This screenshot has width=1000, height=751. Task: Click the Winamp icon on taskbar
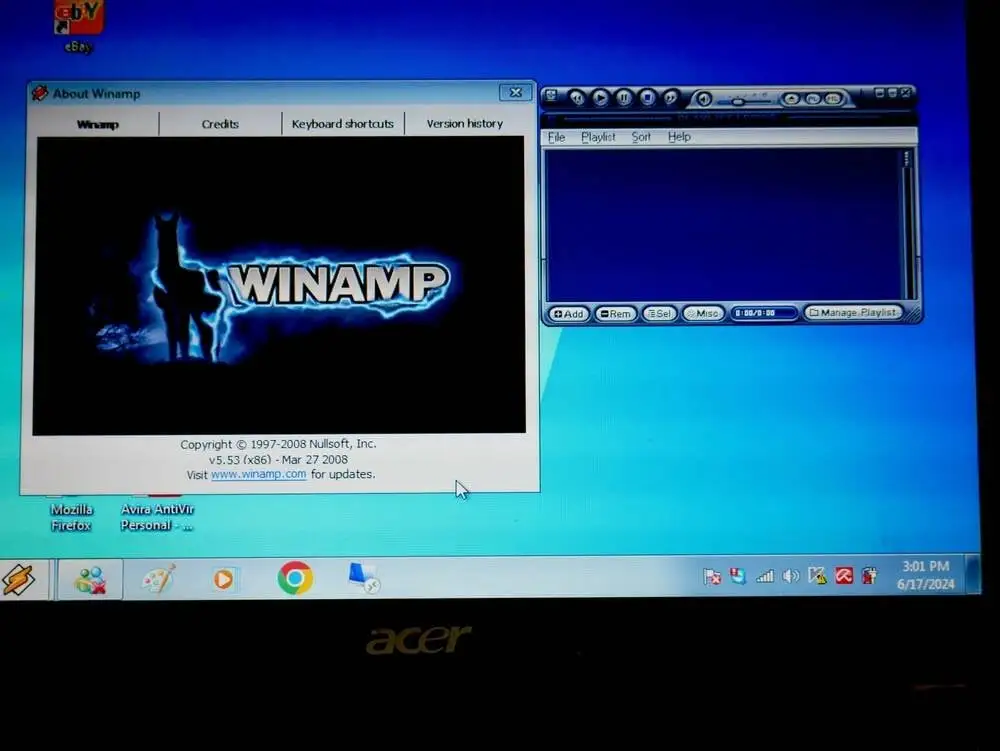[x=18, y=579]
